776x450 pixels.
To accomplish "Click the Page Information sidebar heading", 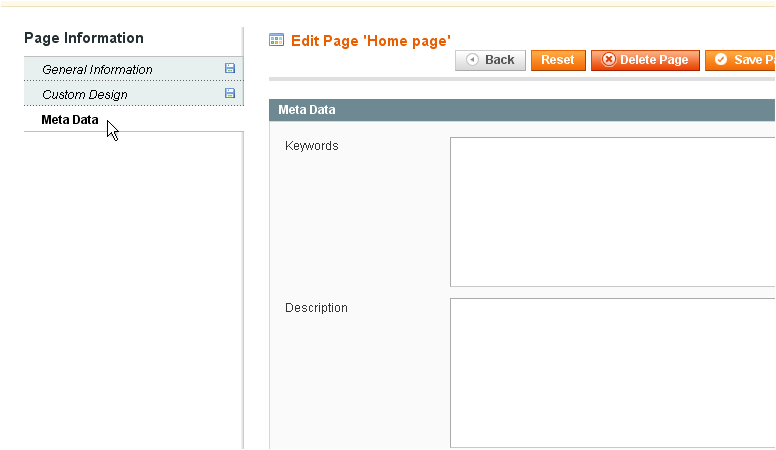I will (x=84, y=38).
